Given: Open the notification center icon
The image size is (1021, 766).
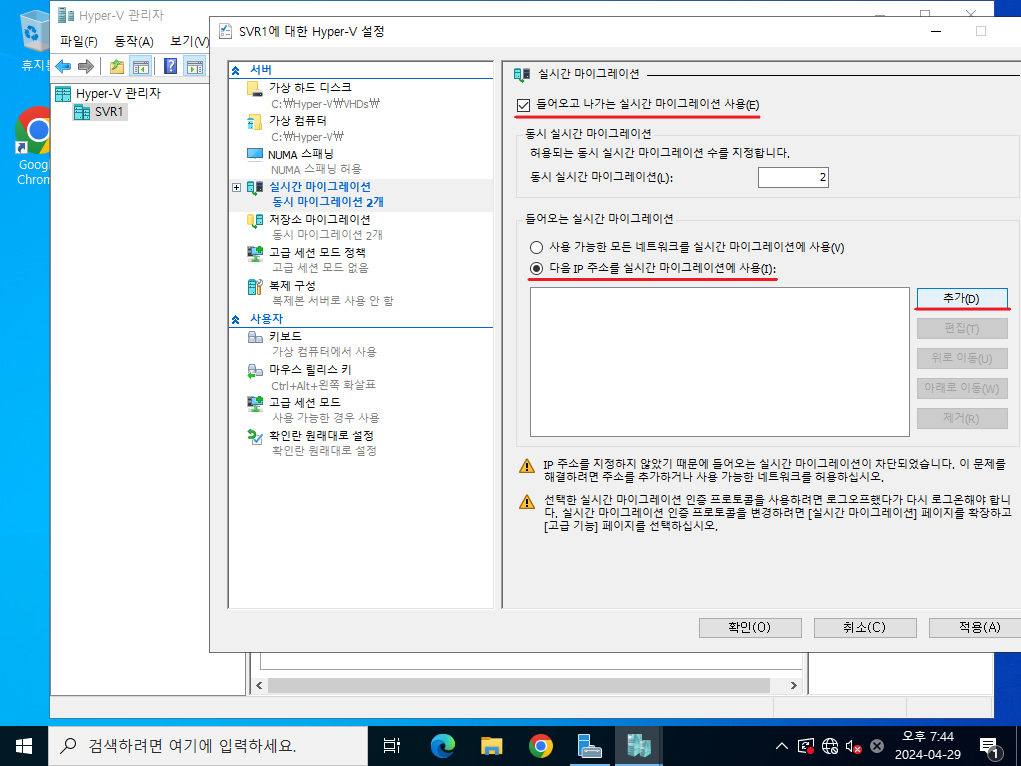Looking at the screenshot, I should (991, 747).
